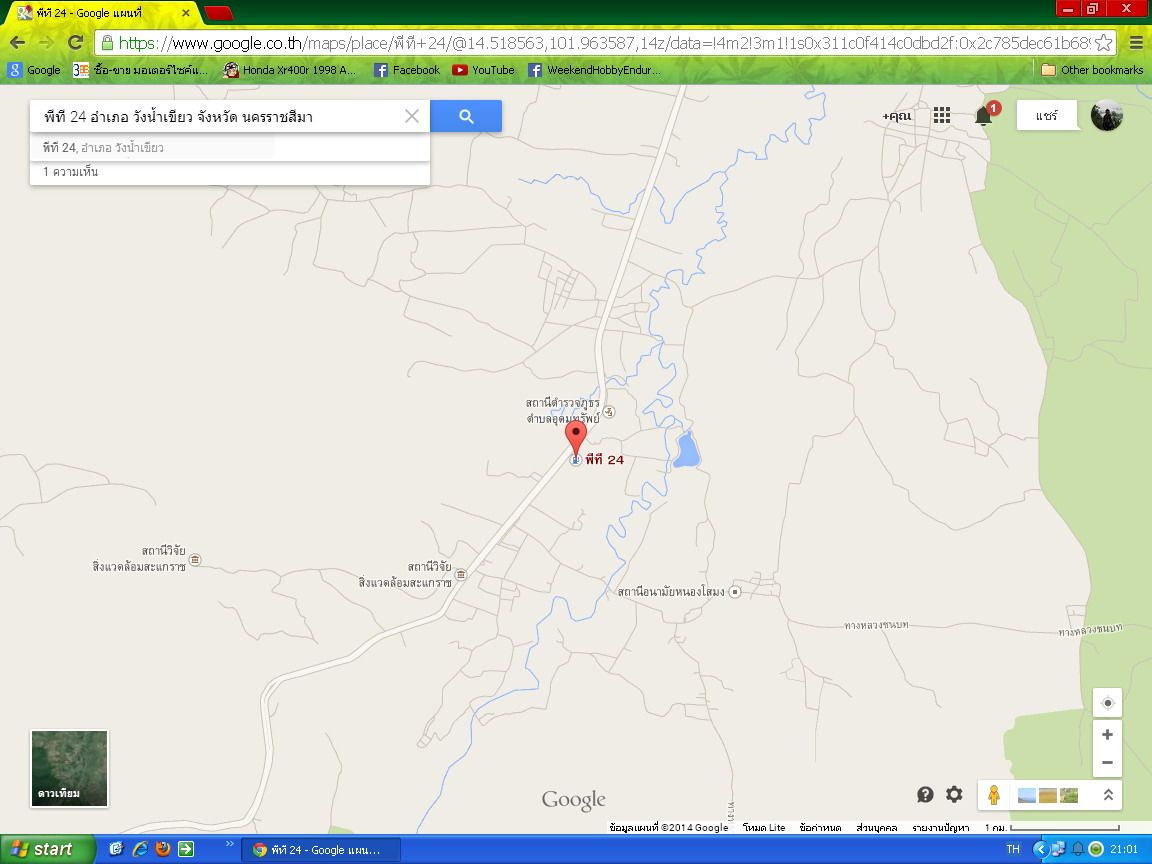Open the Google apps grid
Image resolution: width=1152 pixels, height=864 pixels.
click(x=942, y=116)
